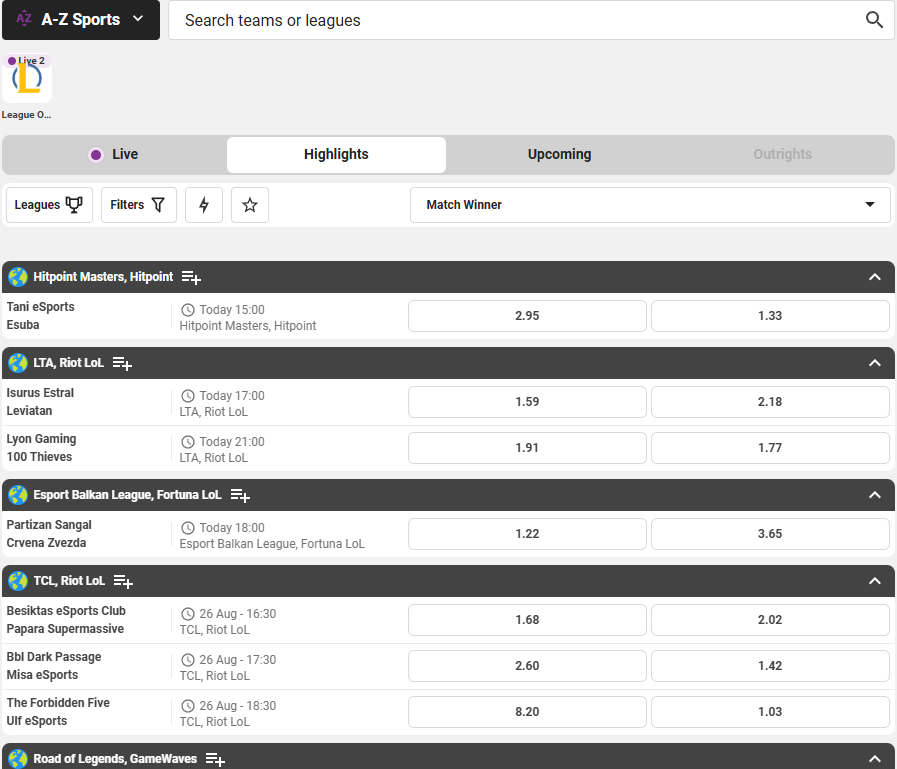
Task: Open Lyon Gaming vs 100 Thieves match
Action: click(41, 447)
